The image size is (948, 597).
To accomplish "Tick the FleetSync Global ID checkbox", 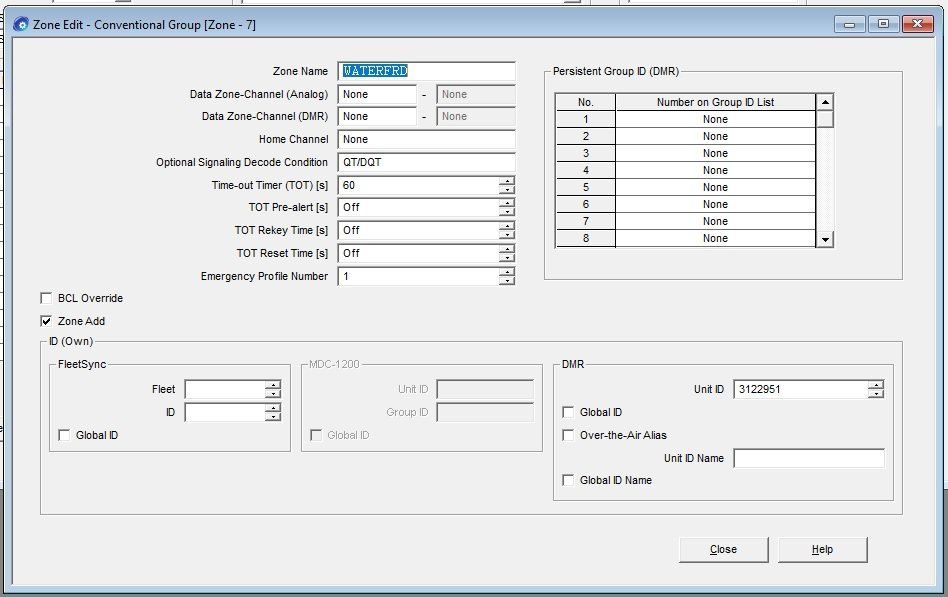I will tap(63, 435).
